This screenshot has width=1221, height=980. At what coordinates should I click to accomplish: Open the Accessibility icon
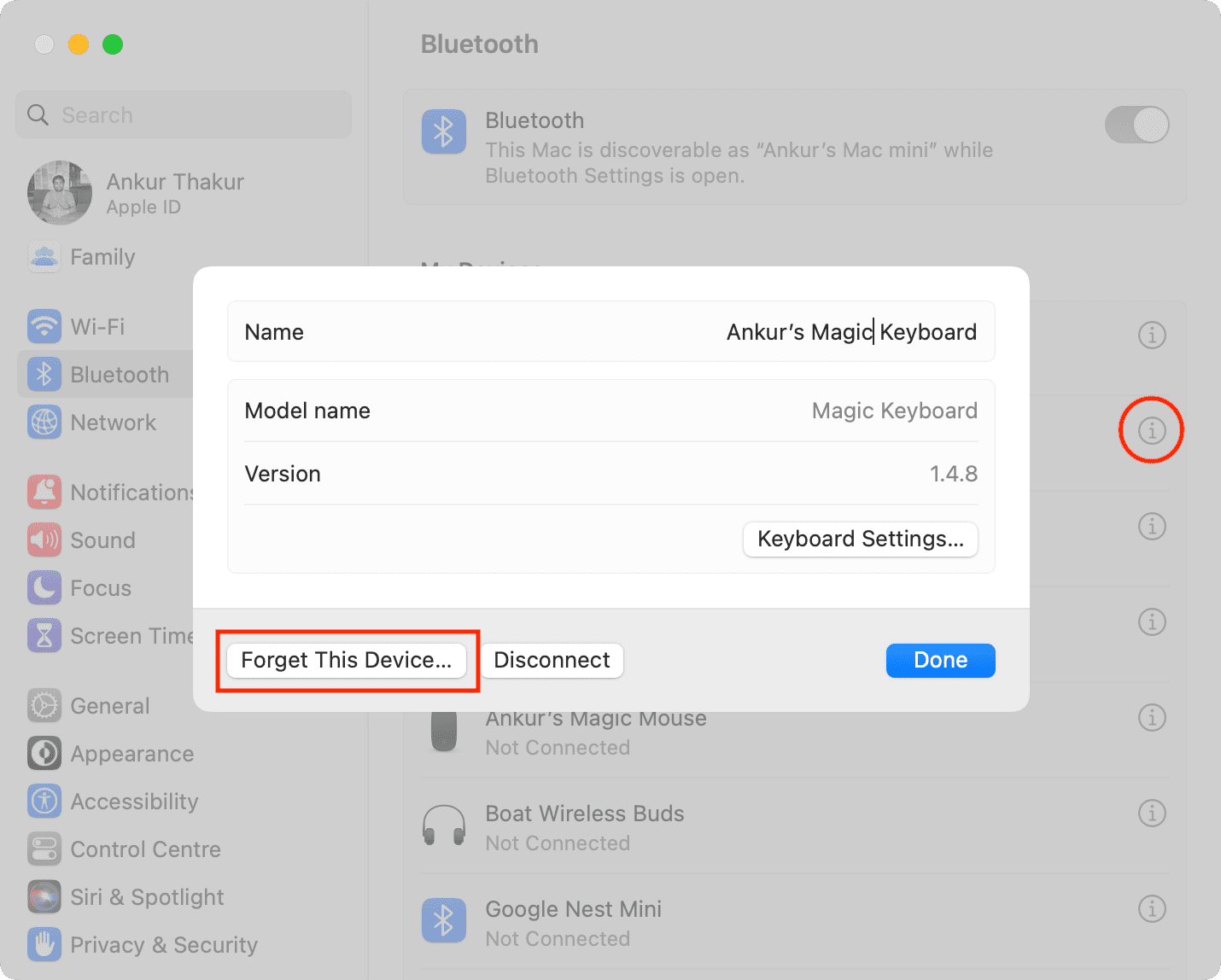click(x=44, y=801)
